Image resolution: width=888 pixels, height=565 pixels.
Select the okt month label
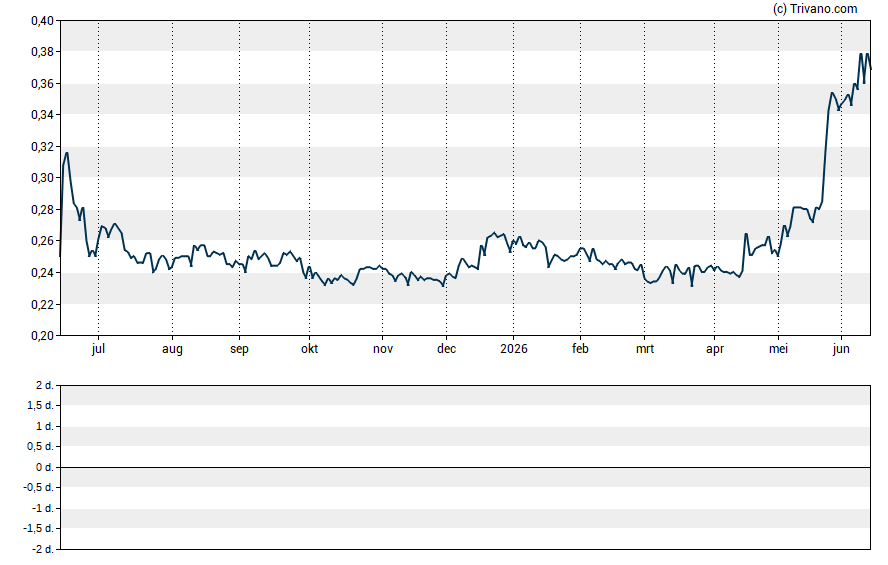(x=309, y=349)
